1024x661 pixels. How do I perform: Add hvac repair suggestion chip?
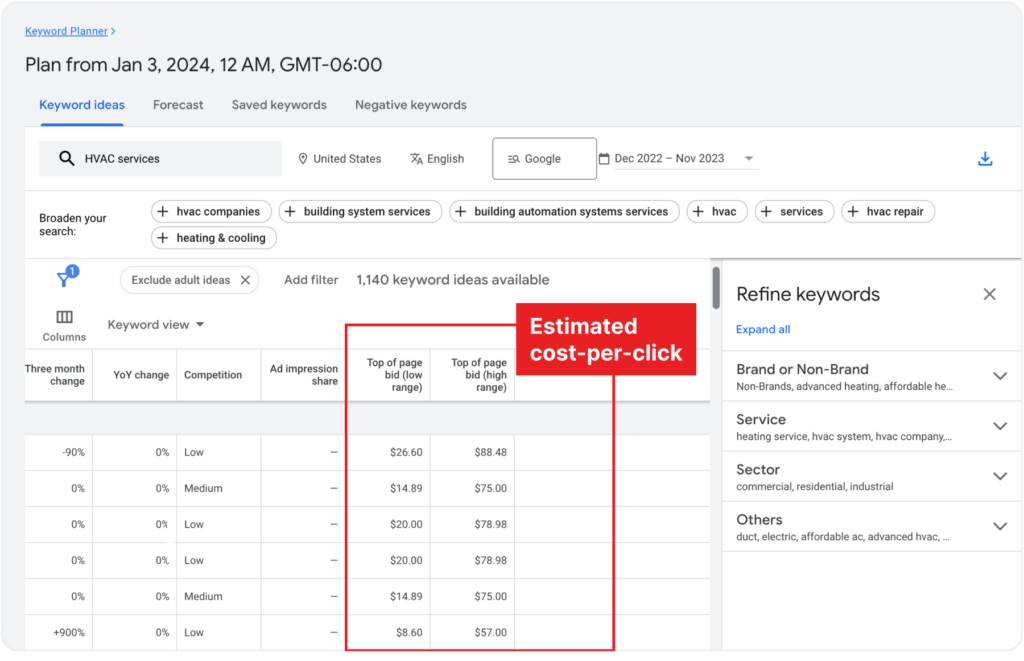pyautogui.click(x=888, y=212)
